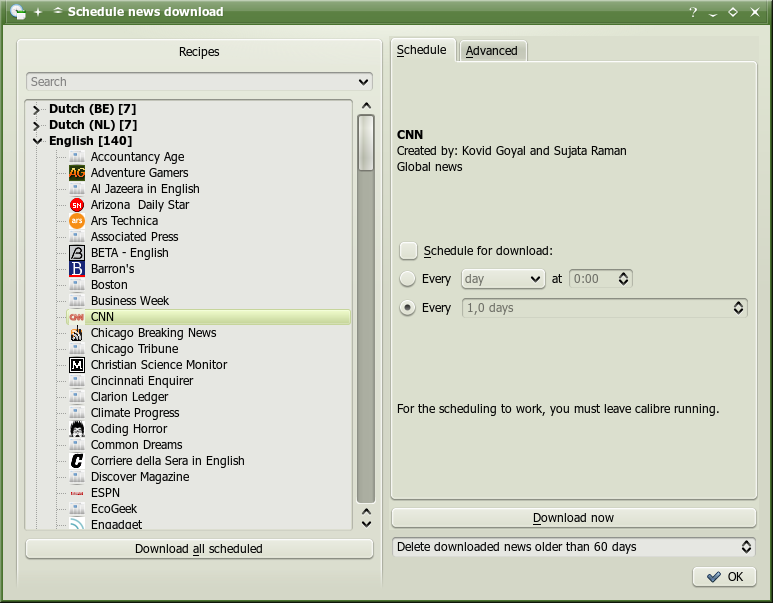The width and height of the screenshot is (773, 603).
Task: Select the ESPN recipe text
Action: click(105, 493)
